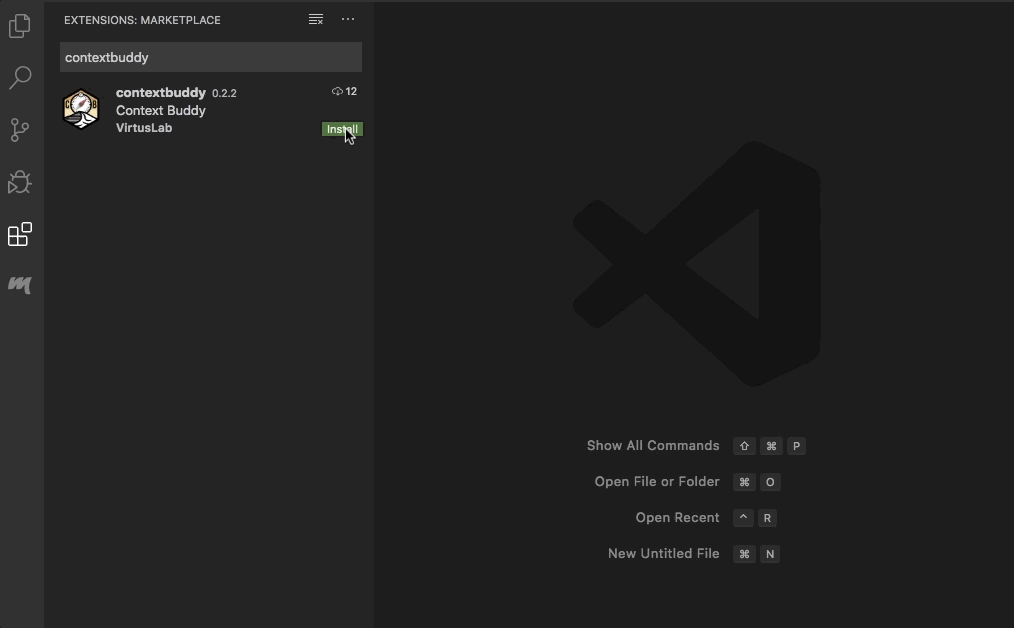Click the Context Buddy description text
The width and height of the screenshot is (1014, 628).
point(160,111)
